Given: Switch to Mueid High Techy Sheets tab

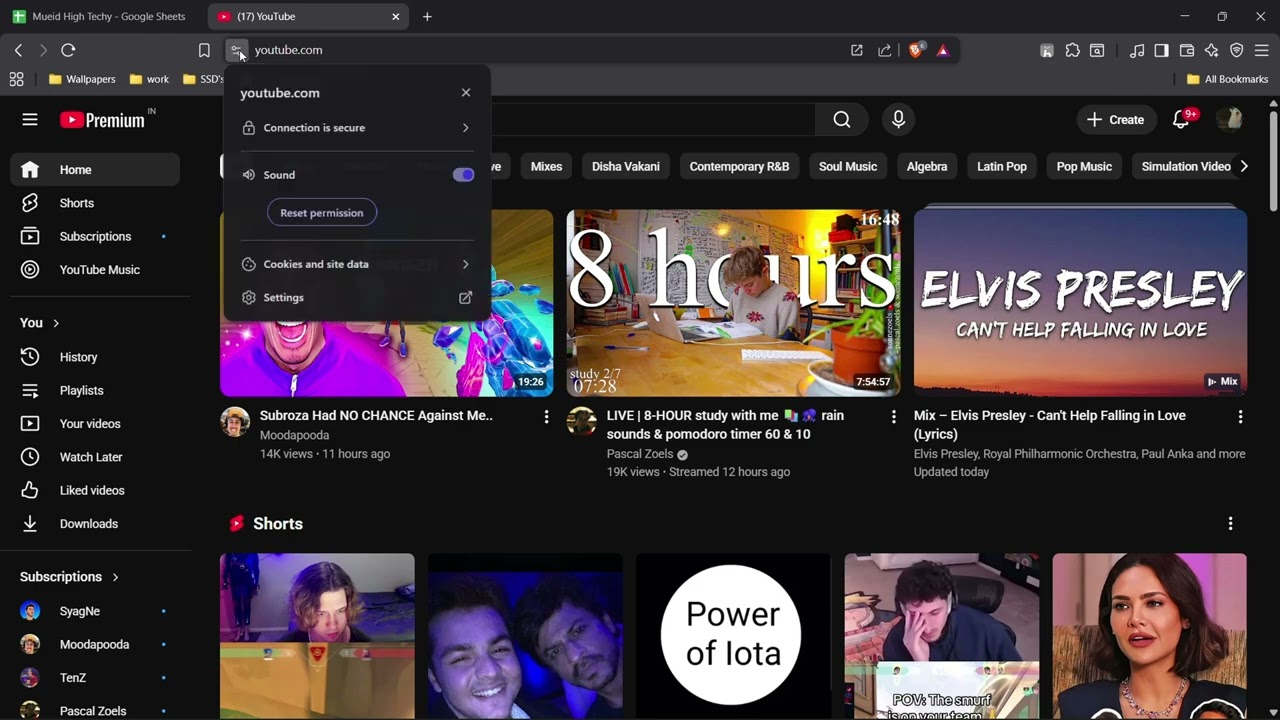Looking at the screenshot, I should tap(100, 16).
